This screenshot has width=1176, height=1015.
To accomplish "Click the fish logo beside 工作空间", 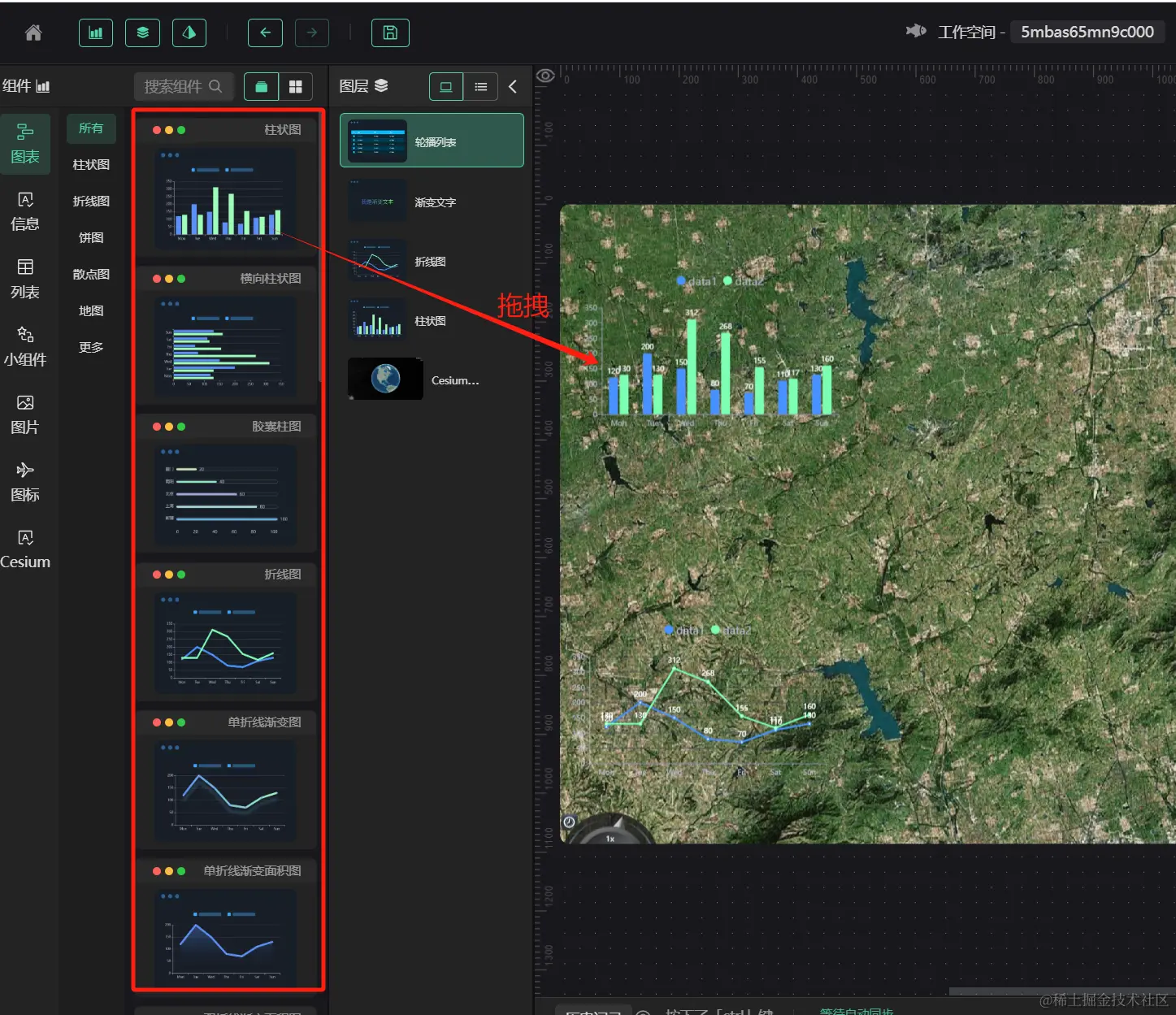I will pos(916,31).
